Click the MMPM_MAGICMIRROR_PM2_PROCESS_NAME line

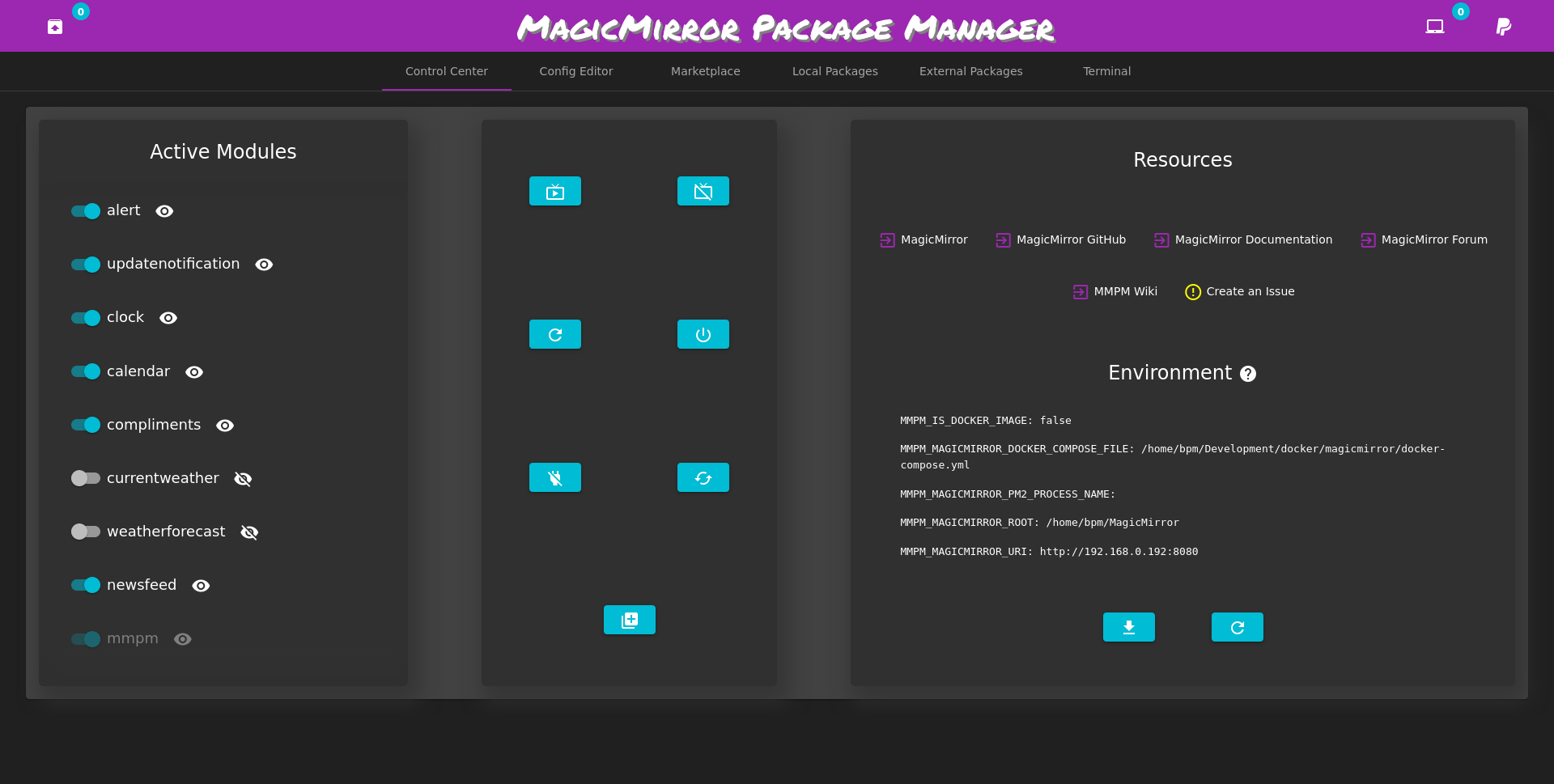(x=1008, y=494)
